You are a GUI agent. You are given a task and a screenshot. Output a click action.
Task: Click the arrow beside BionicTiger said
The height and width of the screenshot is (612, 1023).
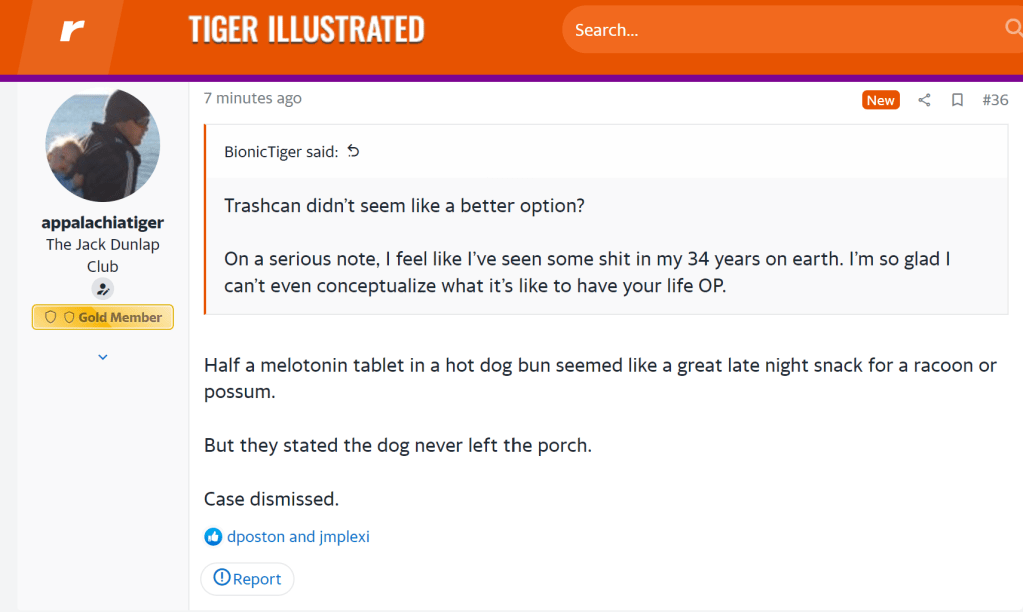click(x=353, y=152)
